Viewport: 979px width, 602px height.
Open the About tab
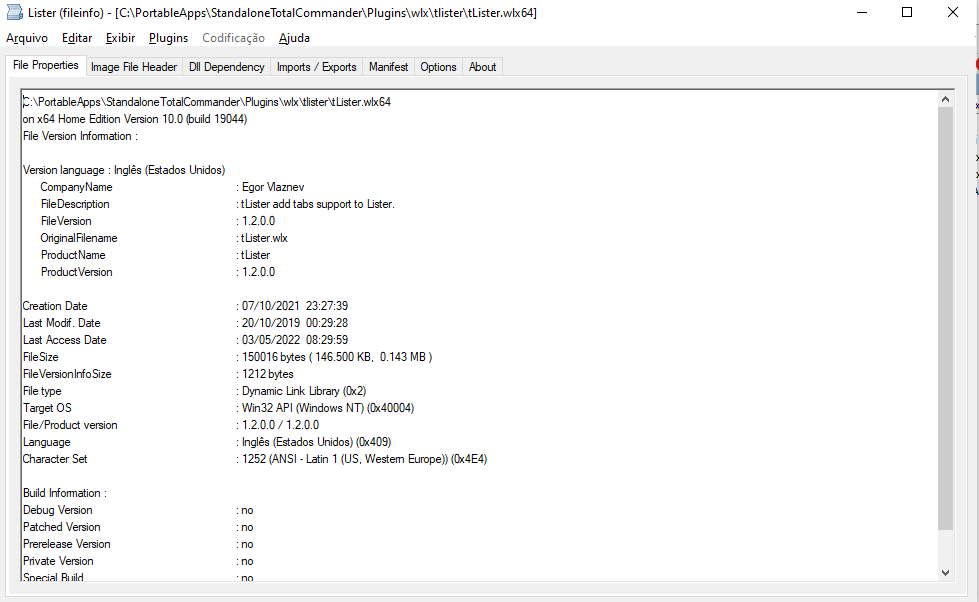tap(481, 67)
